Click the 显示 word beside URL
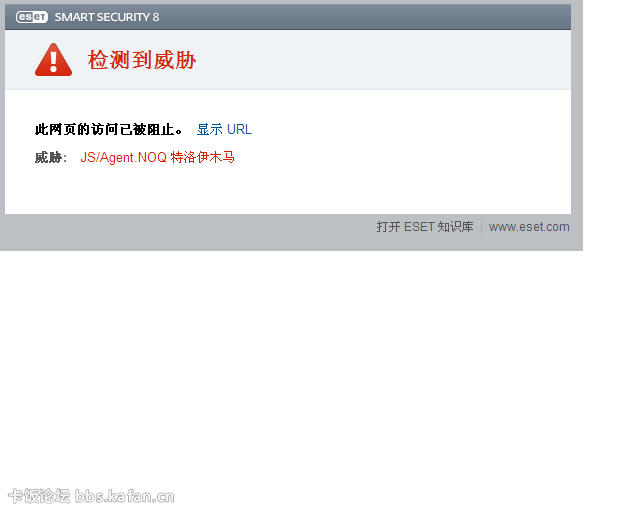 click(210, 129)
